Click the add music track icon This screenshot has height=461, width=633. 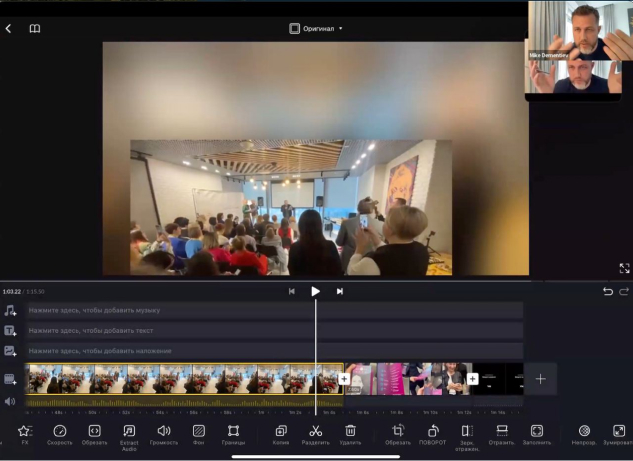pyautogui.click(x=10, y=310)
